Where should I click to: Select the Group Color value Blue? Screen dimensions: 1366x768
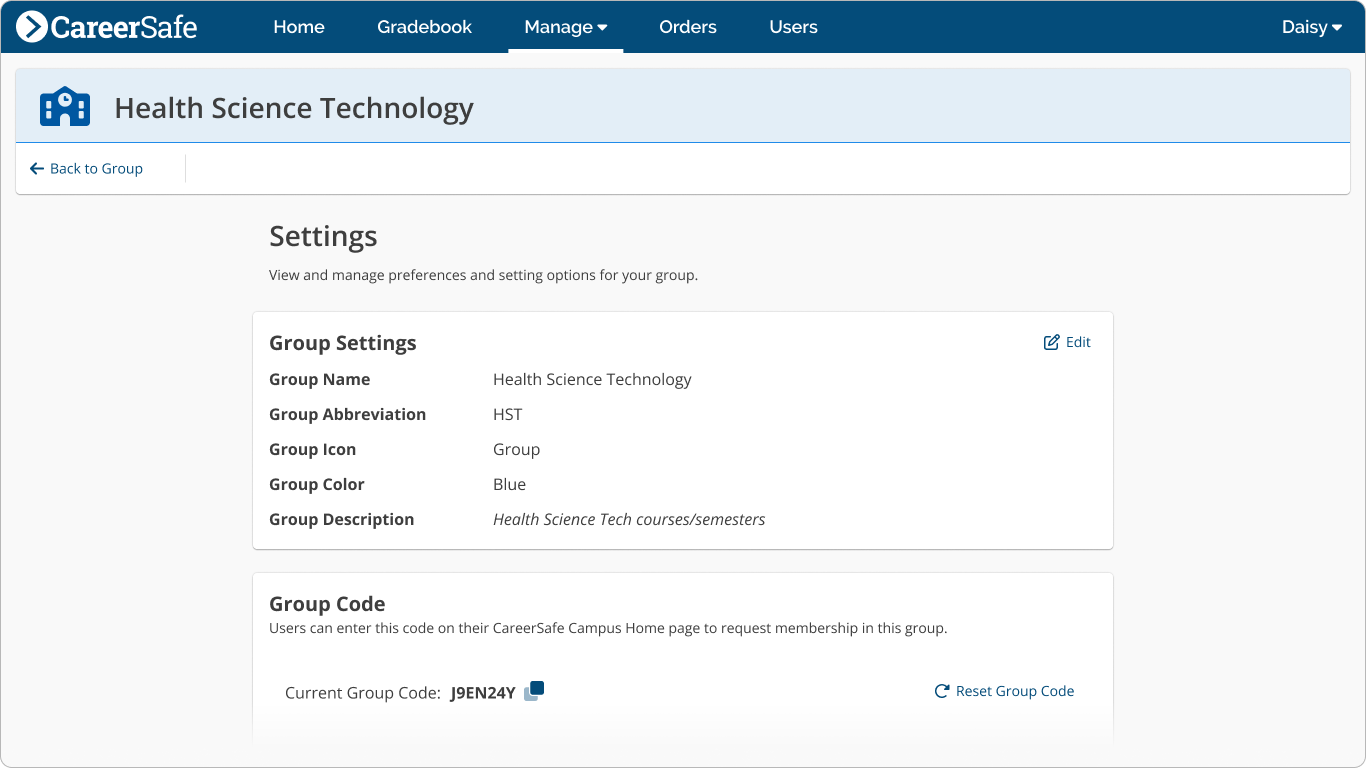[510, 484]
